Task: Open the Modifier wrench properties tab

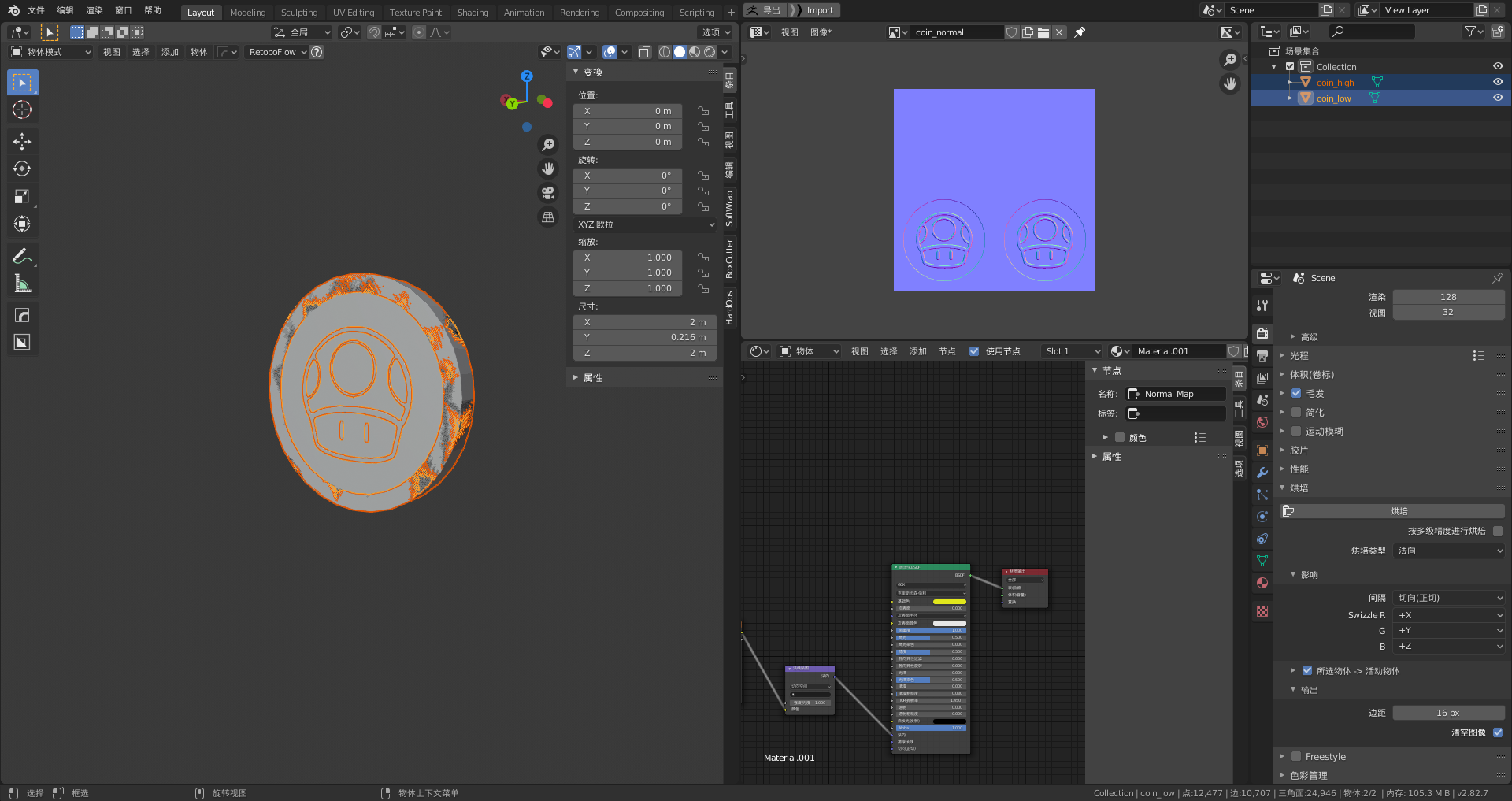Action: [1262, 473]
